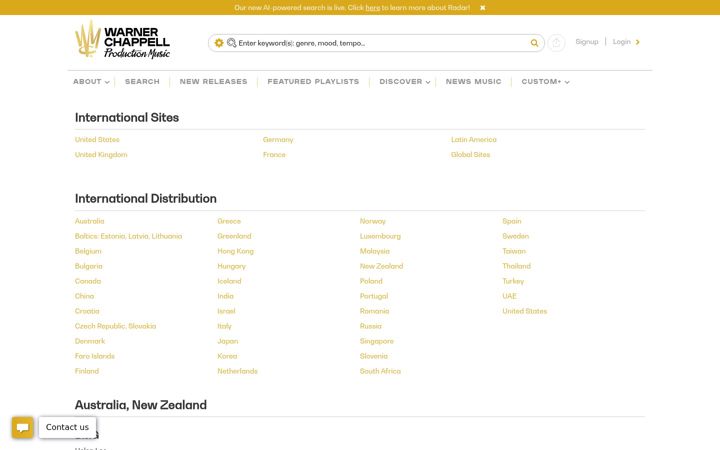Select Hungary distribution link

[231, 266]
